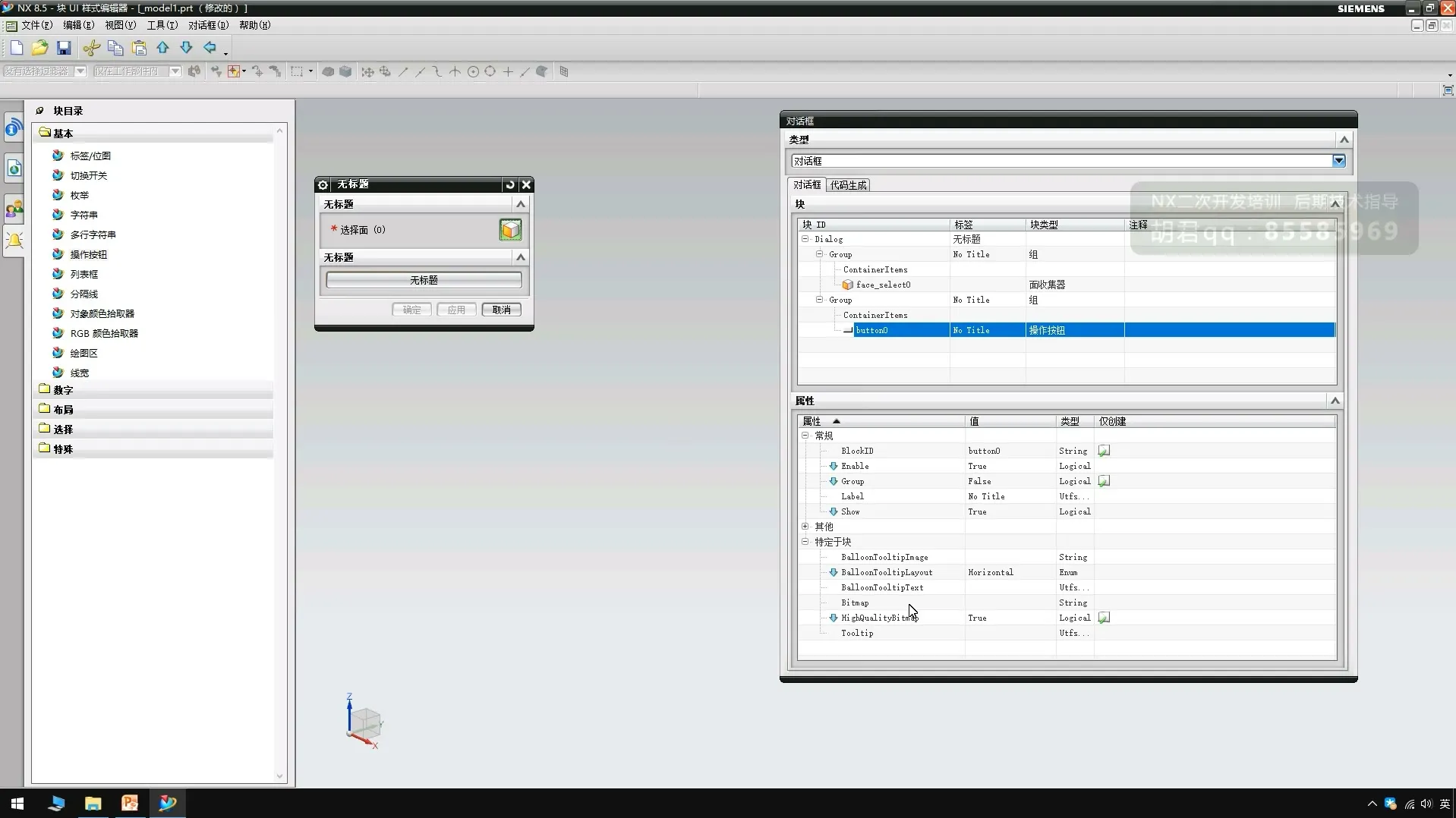Click the gear icon in preview dialog title
This screenshot has width=1456, height=818.
(323, 184)
